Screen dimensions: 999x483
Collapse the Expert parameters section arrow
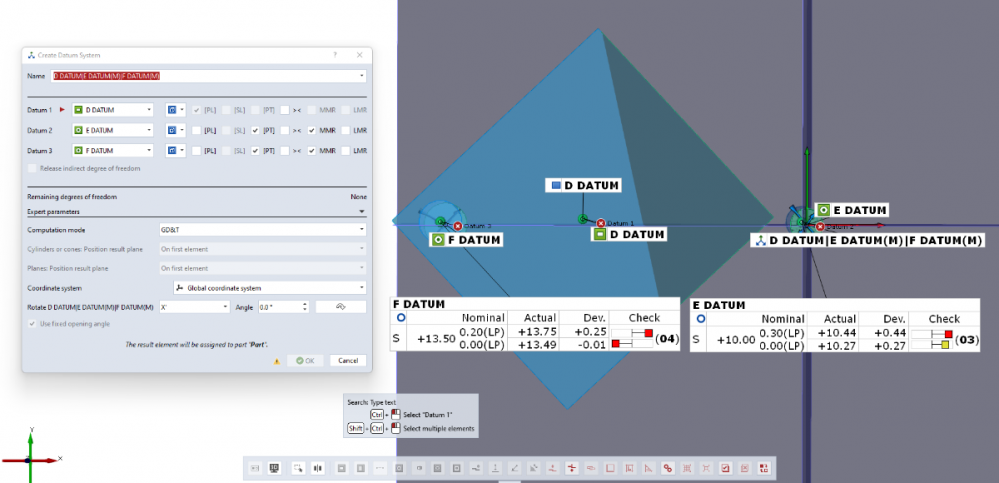(362, 211)
